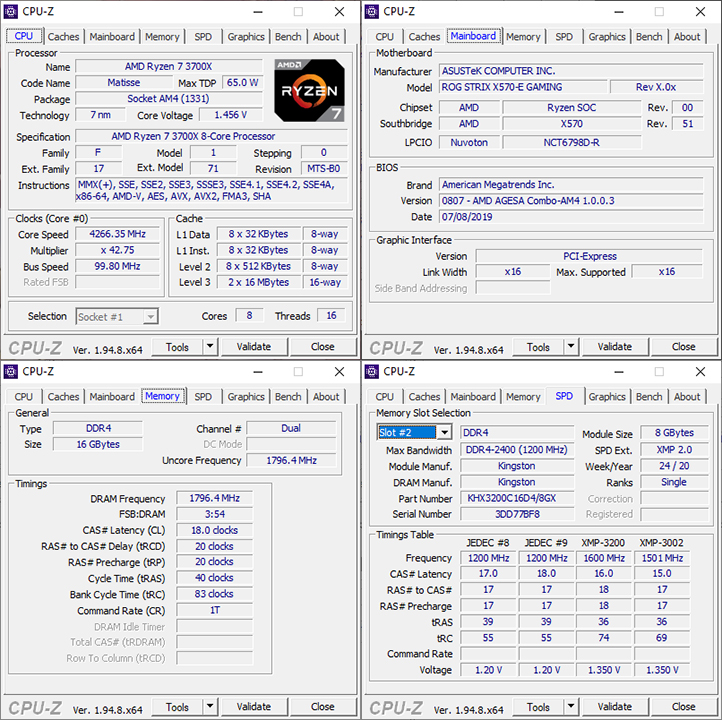Click Close button in Memory window

[323, 707]
